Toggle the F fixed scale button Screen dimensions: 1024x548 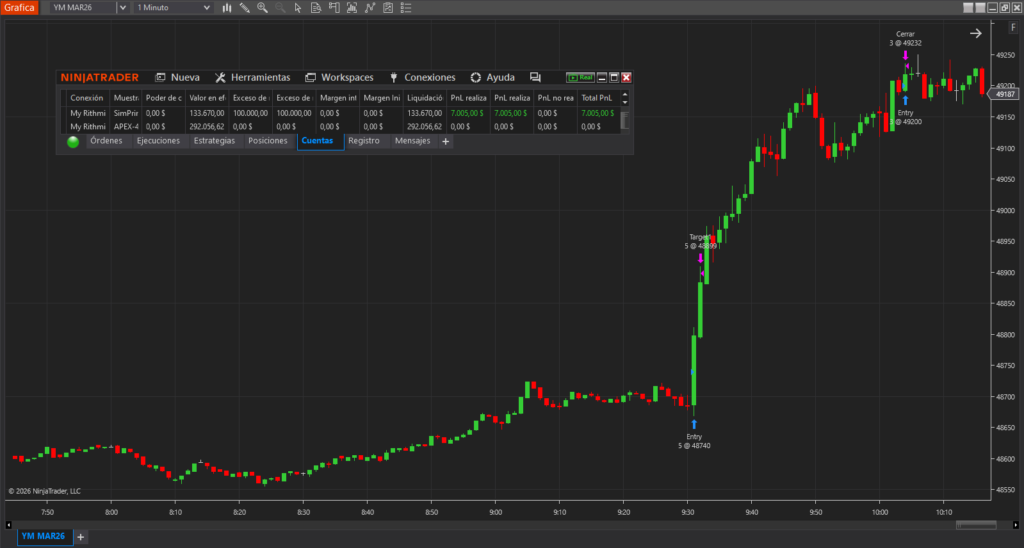pos(1012,26)
